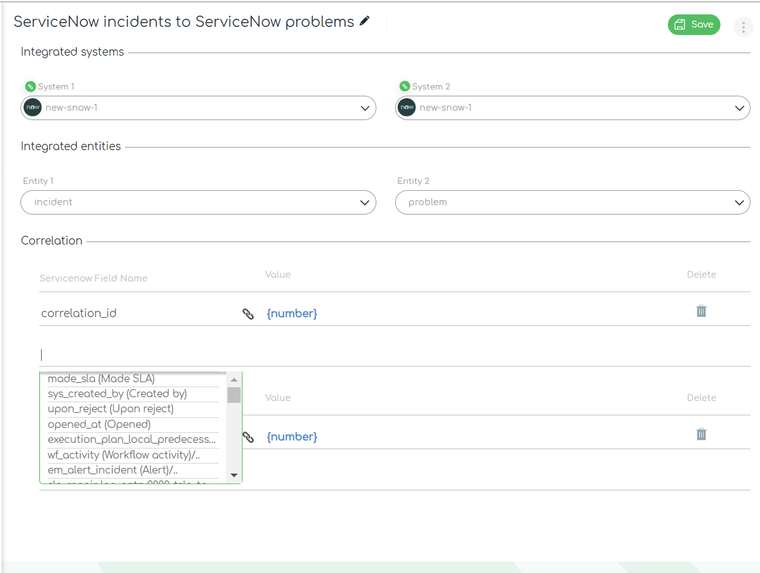The image size is (760, 573).
Task: Click the ServiceNow logo in System 1 field
Action: coord(33,108)
